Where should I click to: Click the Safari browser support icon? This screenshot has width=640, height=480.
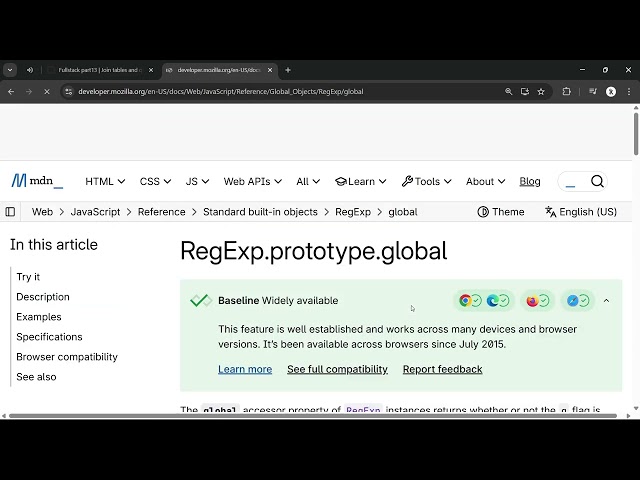coord(573,300)
